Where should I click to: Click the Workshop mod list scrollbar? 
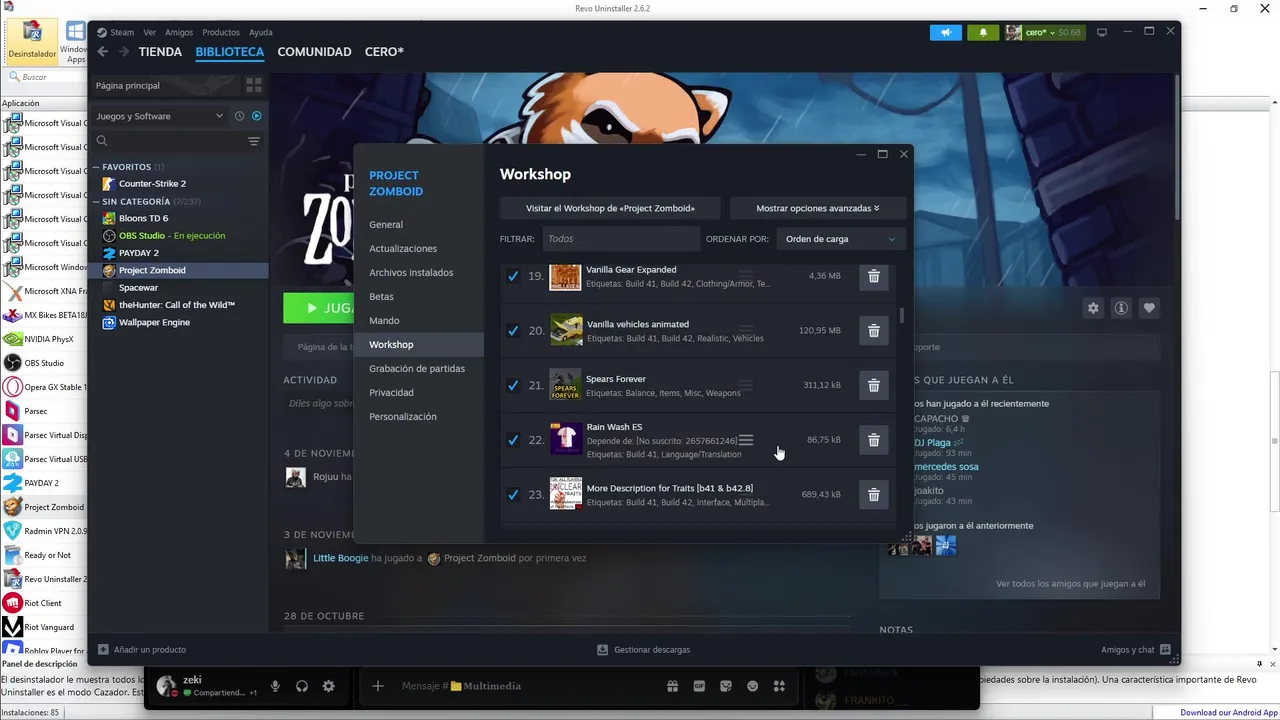coord(901,316)
